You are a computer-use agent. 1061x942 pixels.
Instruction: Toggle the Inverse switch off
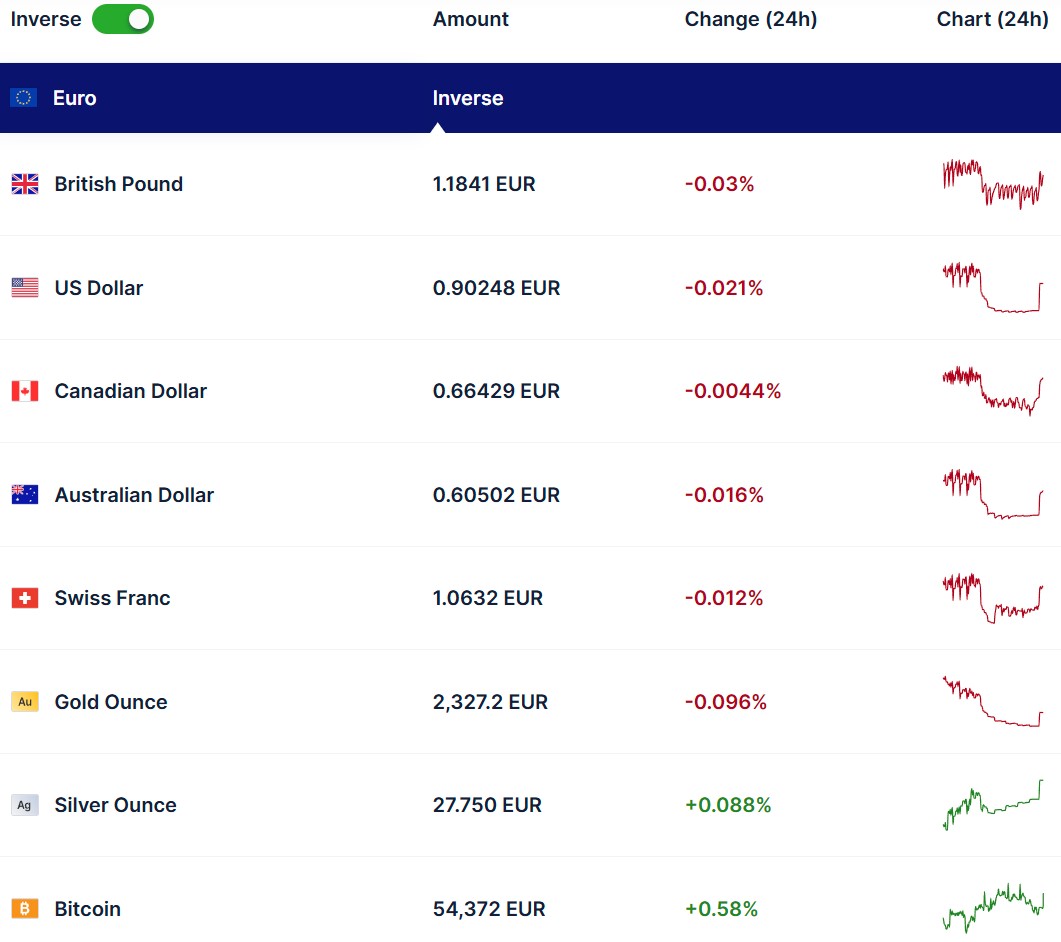(122, 19)
